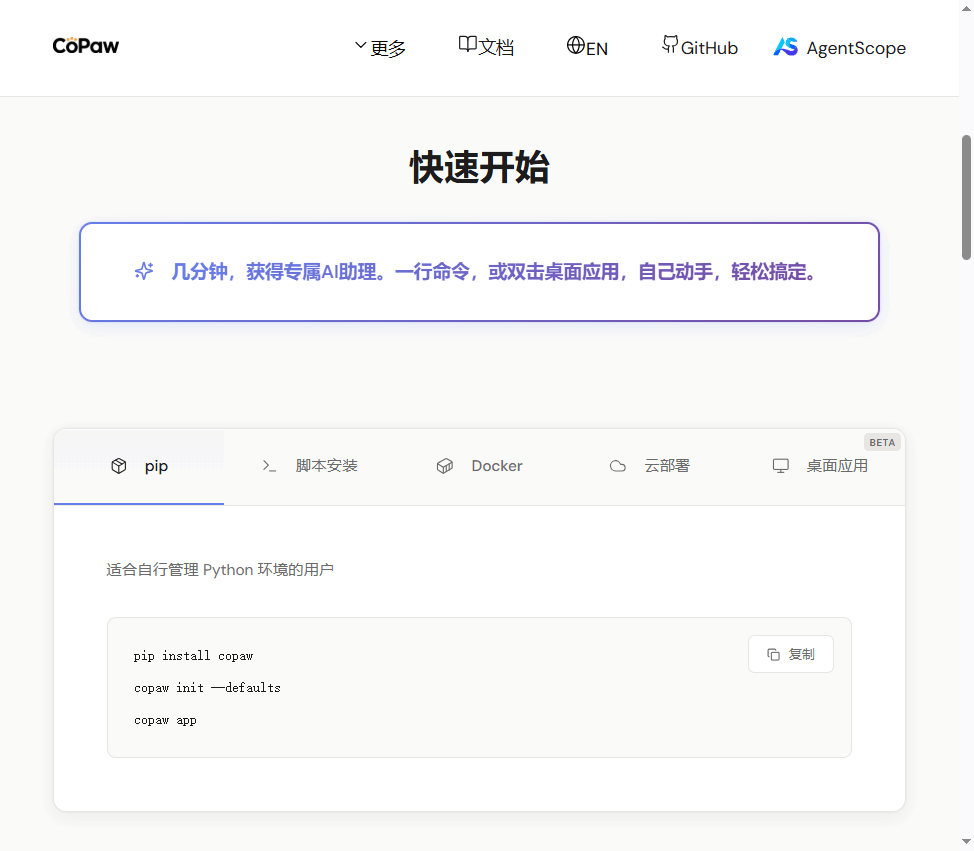Switch to the 桌面应用 tab
974x851 pixels.
click(837, 466)
